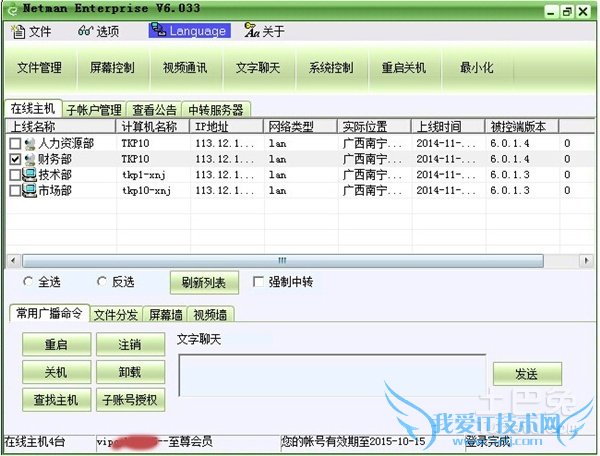Uncheck the 财务部 host checkbox
The height and width of the screenshot is (456, 600).
[x=15, y=159]
